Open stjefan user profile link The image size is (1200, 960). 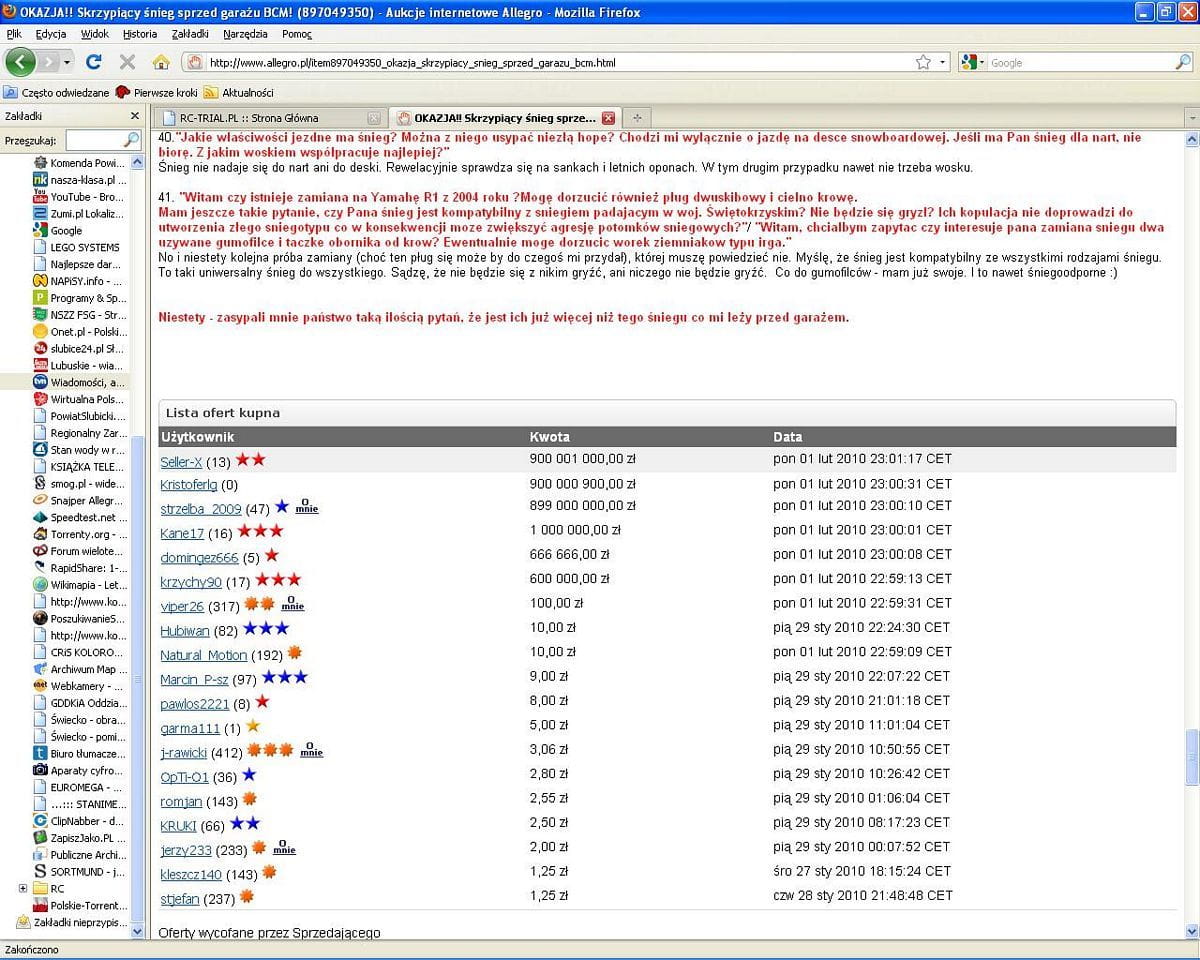coord(179,898)
